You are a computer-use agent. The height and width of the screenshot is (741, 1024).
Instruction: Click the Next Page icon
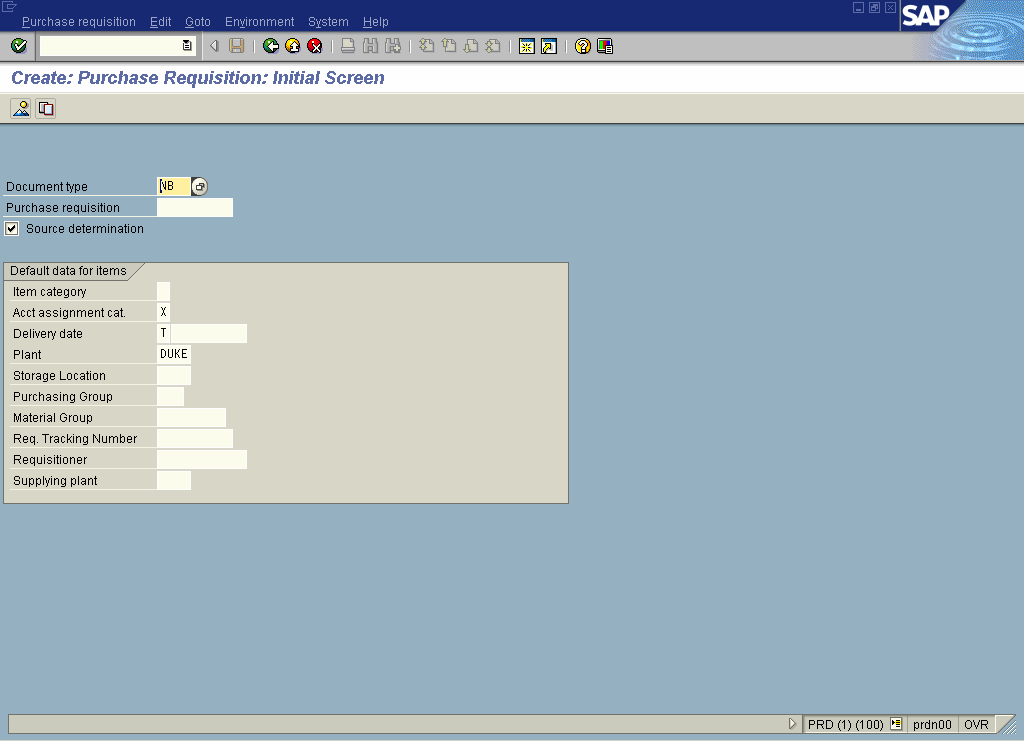tap(471, 46)
